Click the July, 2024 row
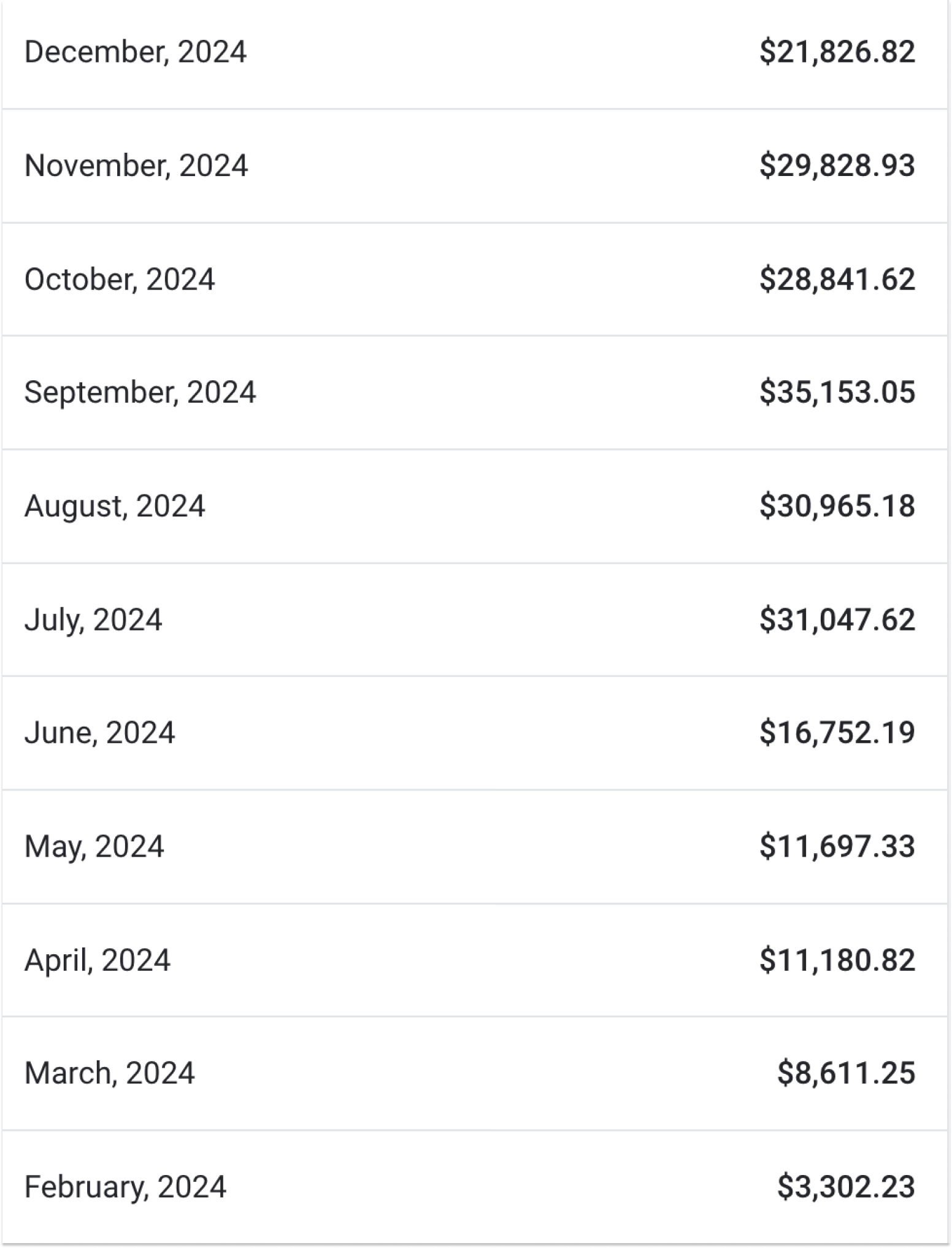This screenshot has height=1248, width=952. tap(475, 619)
